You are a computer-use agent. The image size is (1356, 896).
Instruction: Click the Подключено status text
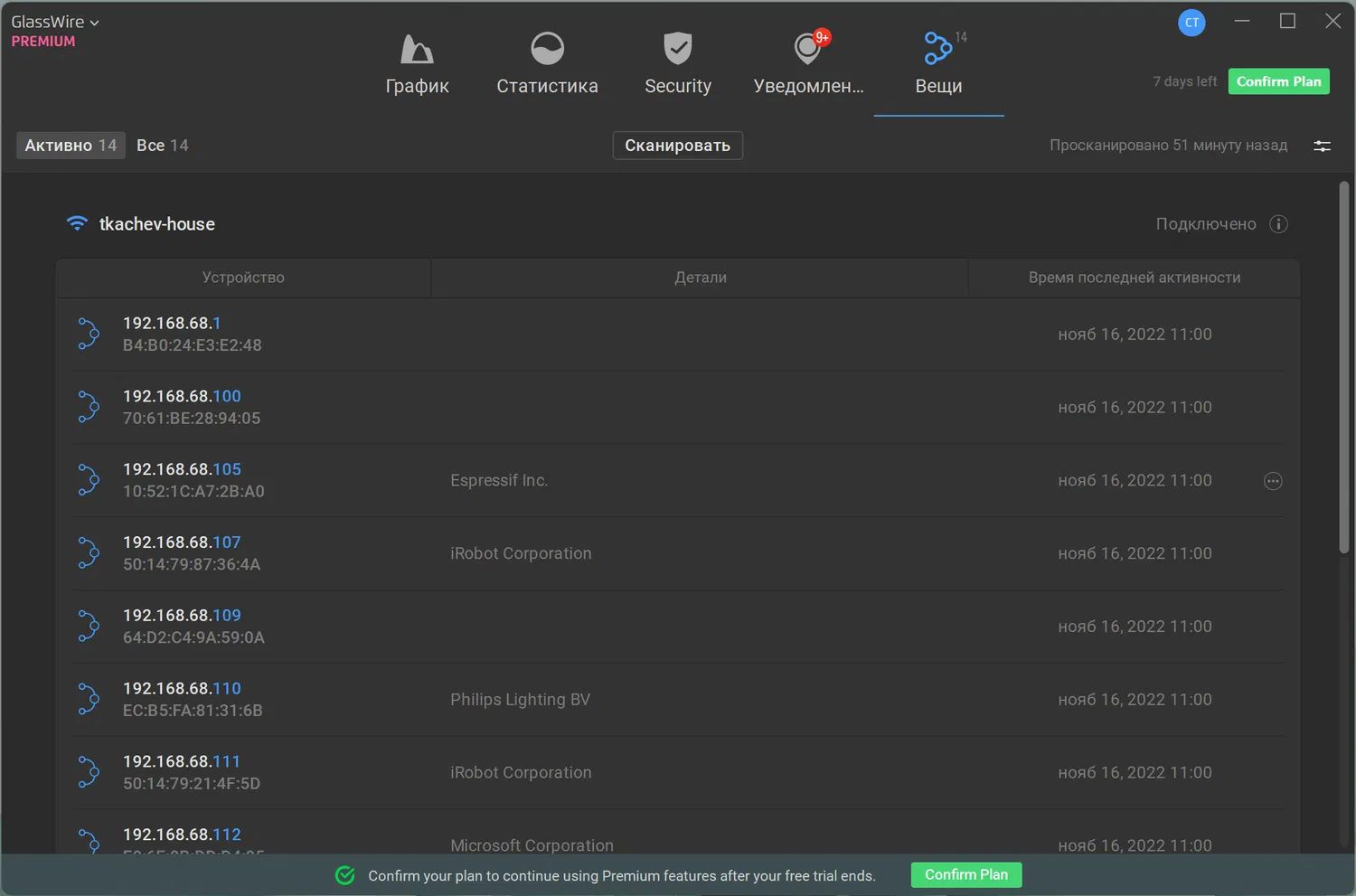(x=1206, y=224)
